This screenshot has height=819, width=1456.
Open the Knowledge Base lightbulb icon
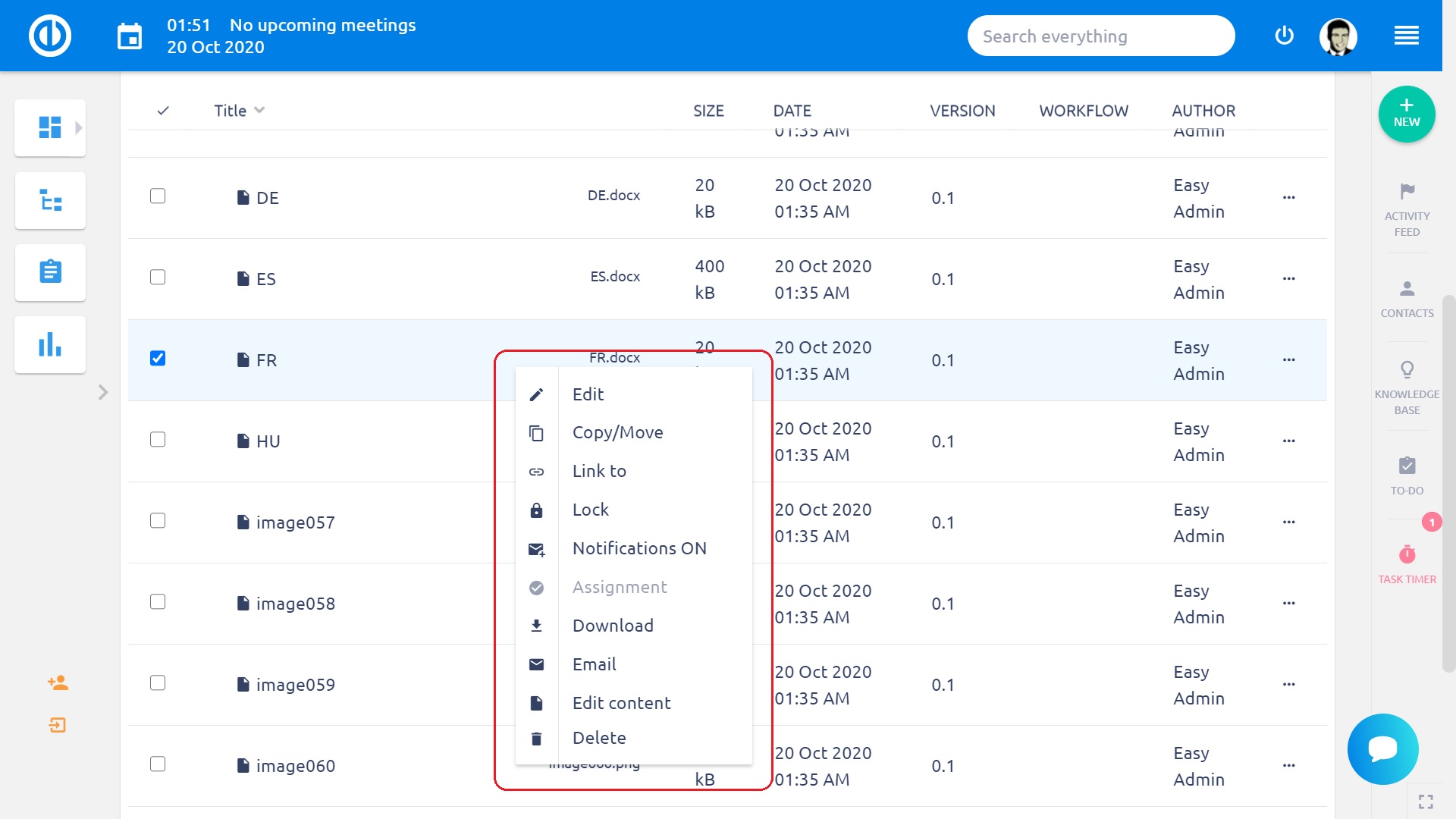[x=1407, y=370]
